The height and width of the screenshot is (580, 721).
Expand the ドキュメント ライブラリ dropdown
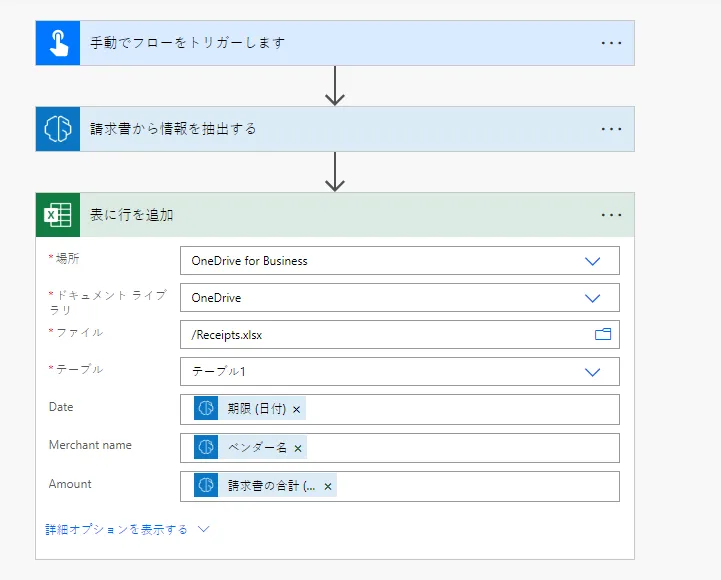(x=592, y=298)
